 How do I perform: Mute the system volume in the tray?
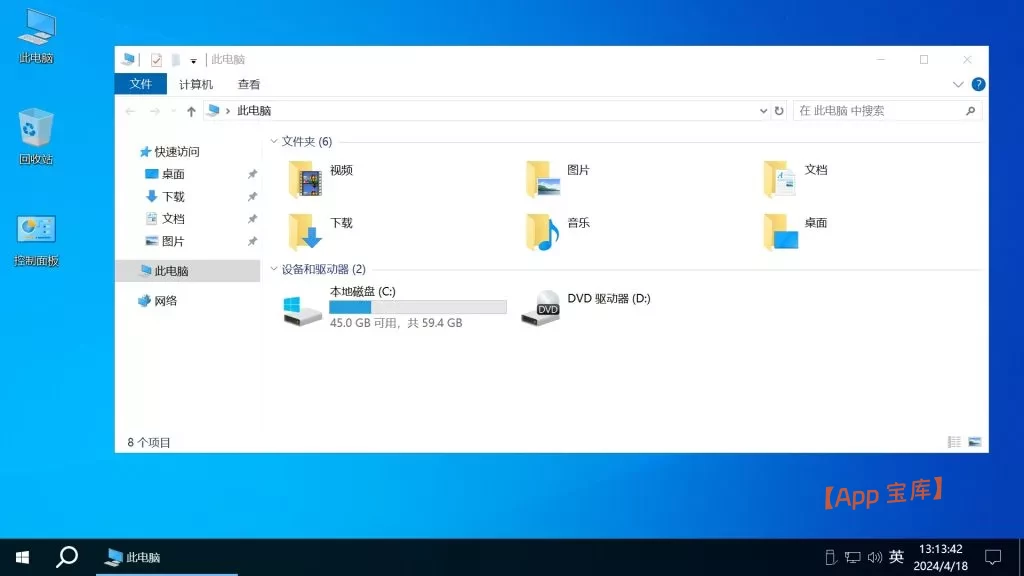tap(875, 556)
